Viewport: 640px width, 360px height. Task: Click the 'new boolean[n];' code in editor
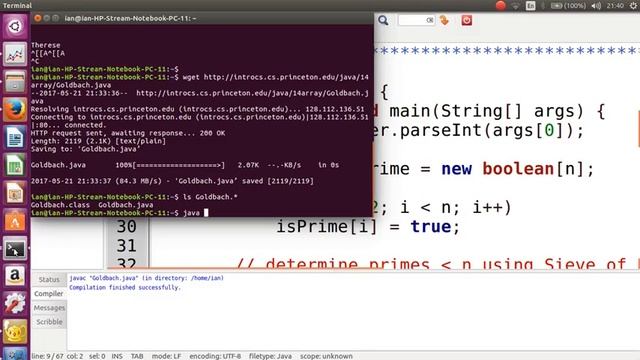click(518, 169)
